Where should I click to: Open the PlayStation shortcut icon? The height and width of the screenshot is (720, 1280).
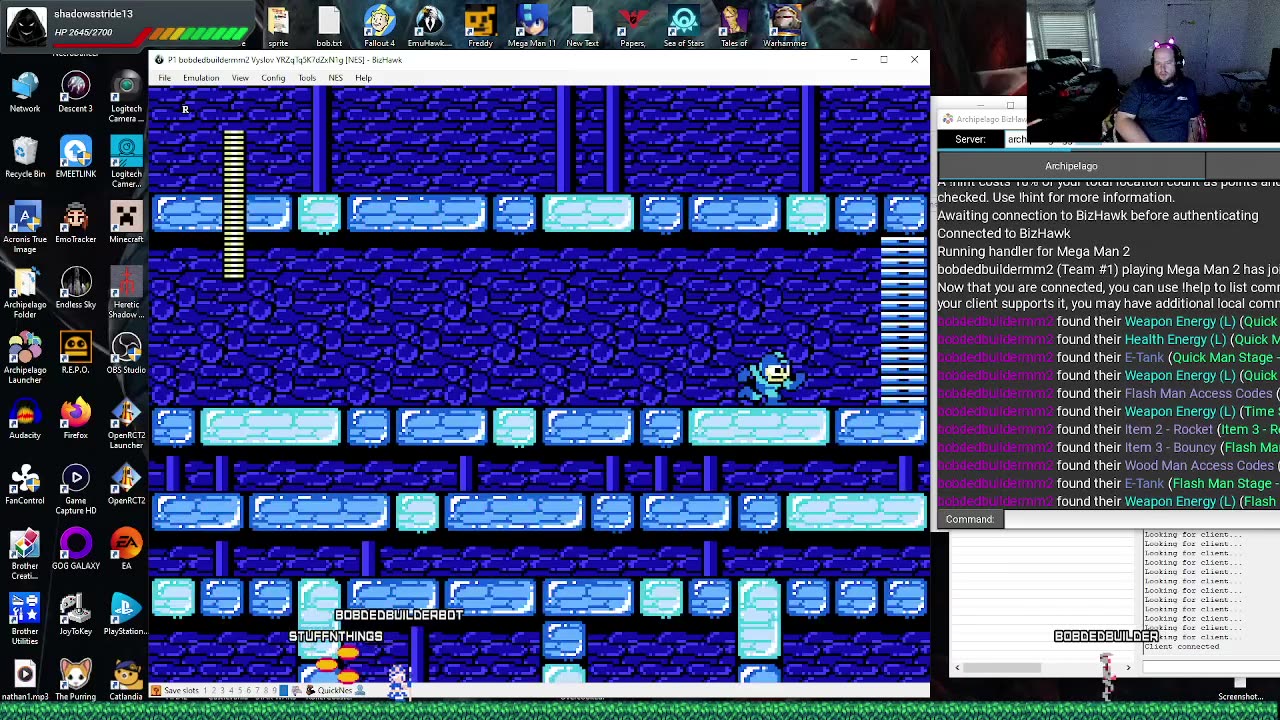[126, 615]
